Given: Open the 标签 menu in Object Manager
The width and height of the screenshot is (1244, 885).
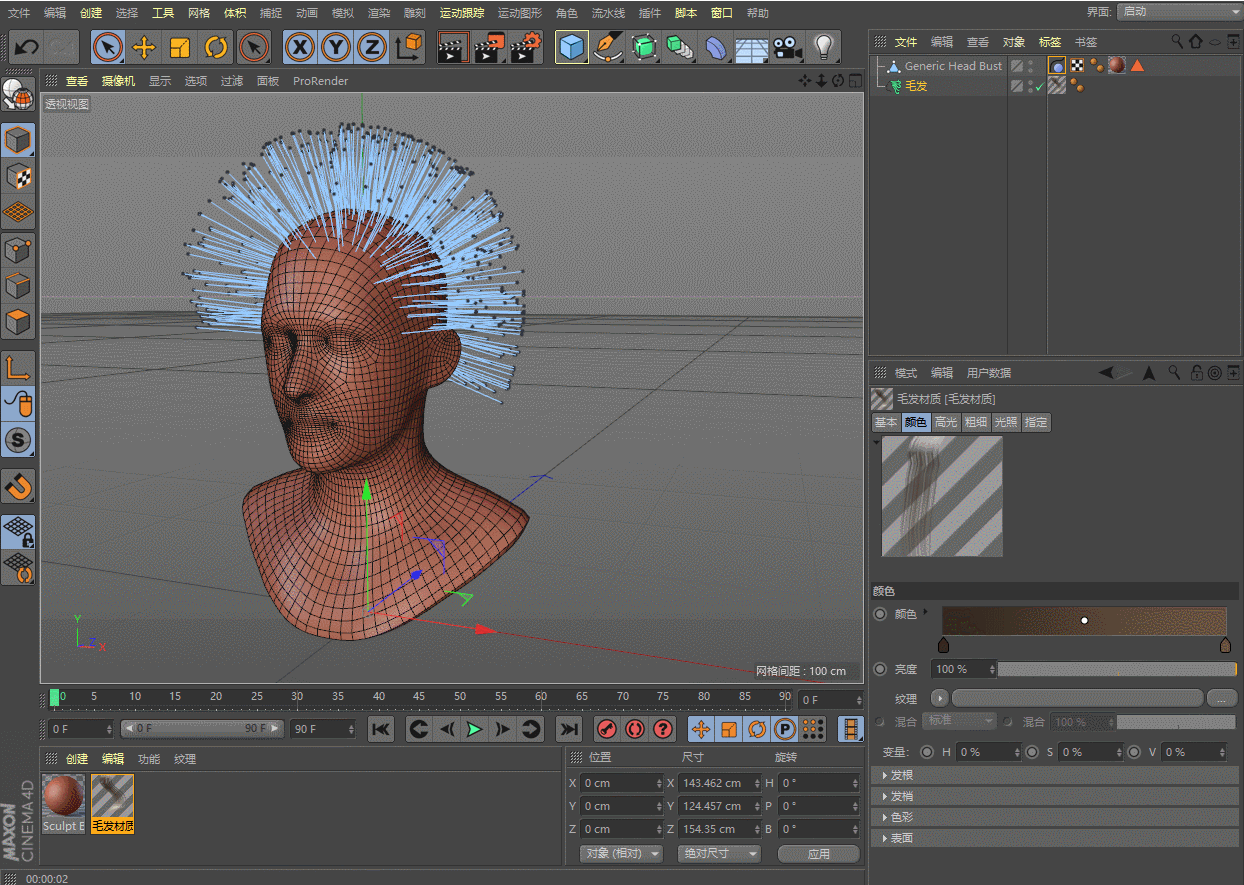Looking at the screenshot, I should click(1050, 42).
